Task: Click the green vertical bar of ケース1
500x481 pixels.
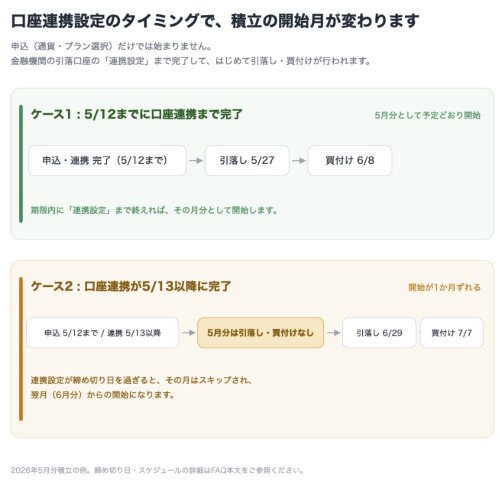Action: 21,164
